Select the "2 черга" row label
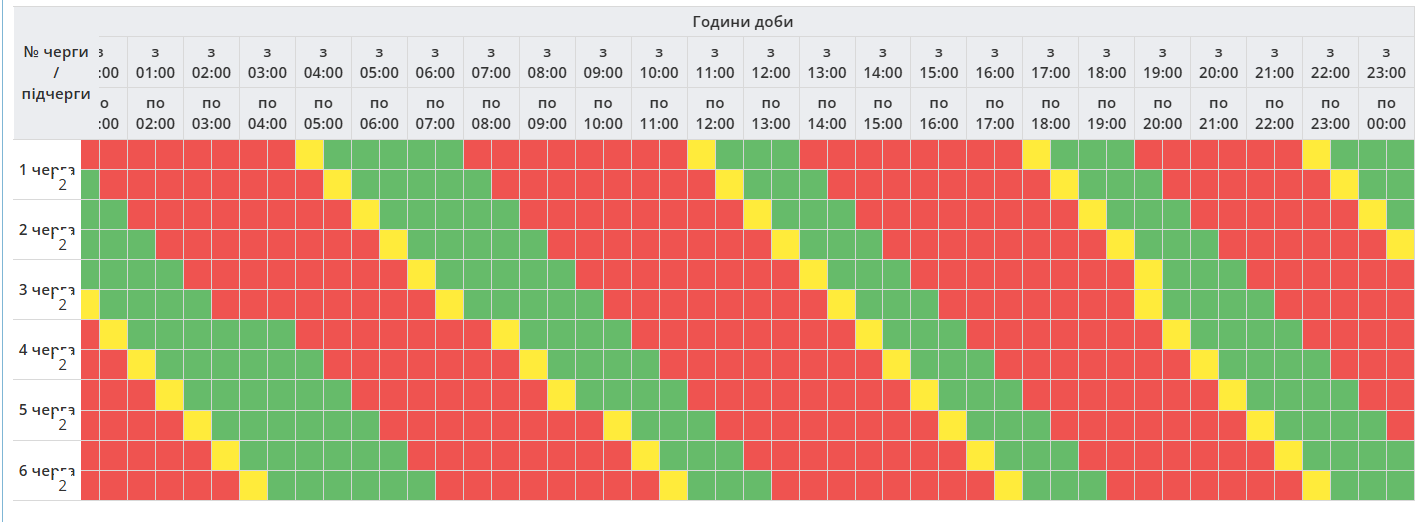This screenshot has height=522, width=1418. coord(46,229)
